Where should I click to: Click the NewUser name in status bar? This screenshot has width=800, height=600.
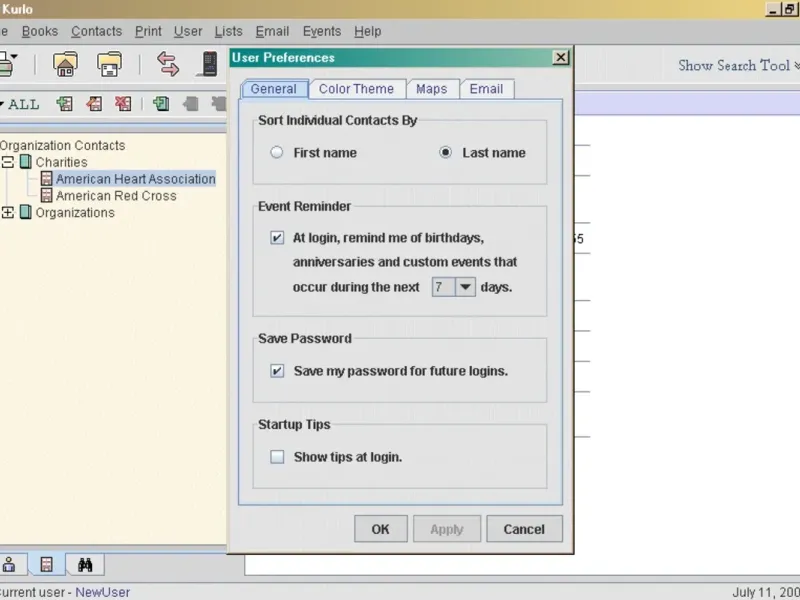pyautogui.click(x=103, y=592)
